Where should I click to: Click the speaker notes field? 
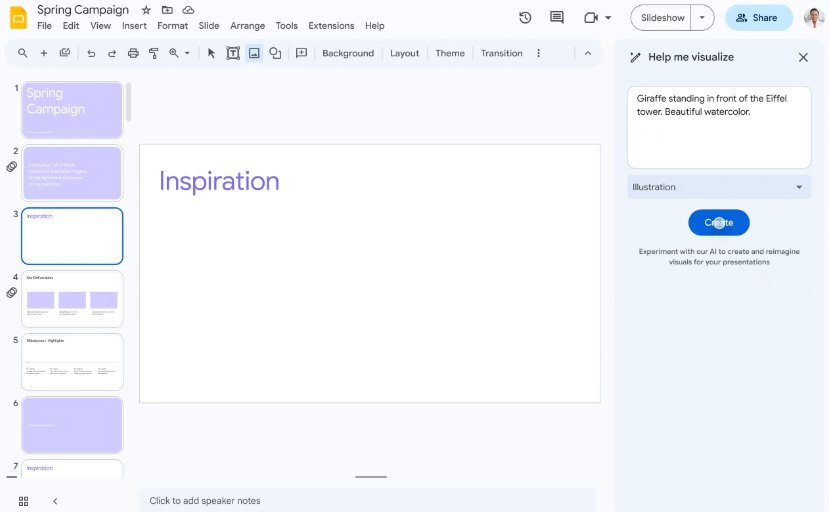tap(367, 500)
